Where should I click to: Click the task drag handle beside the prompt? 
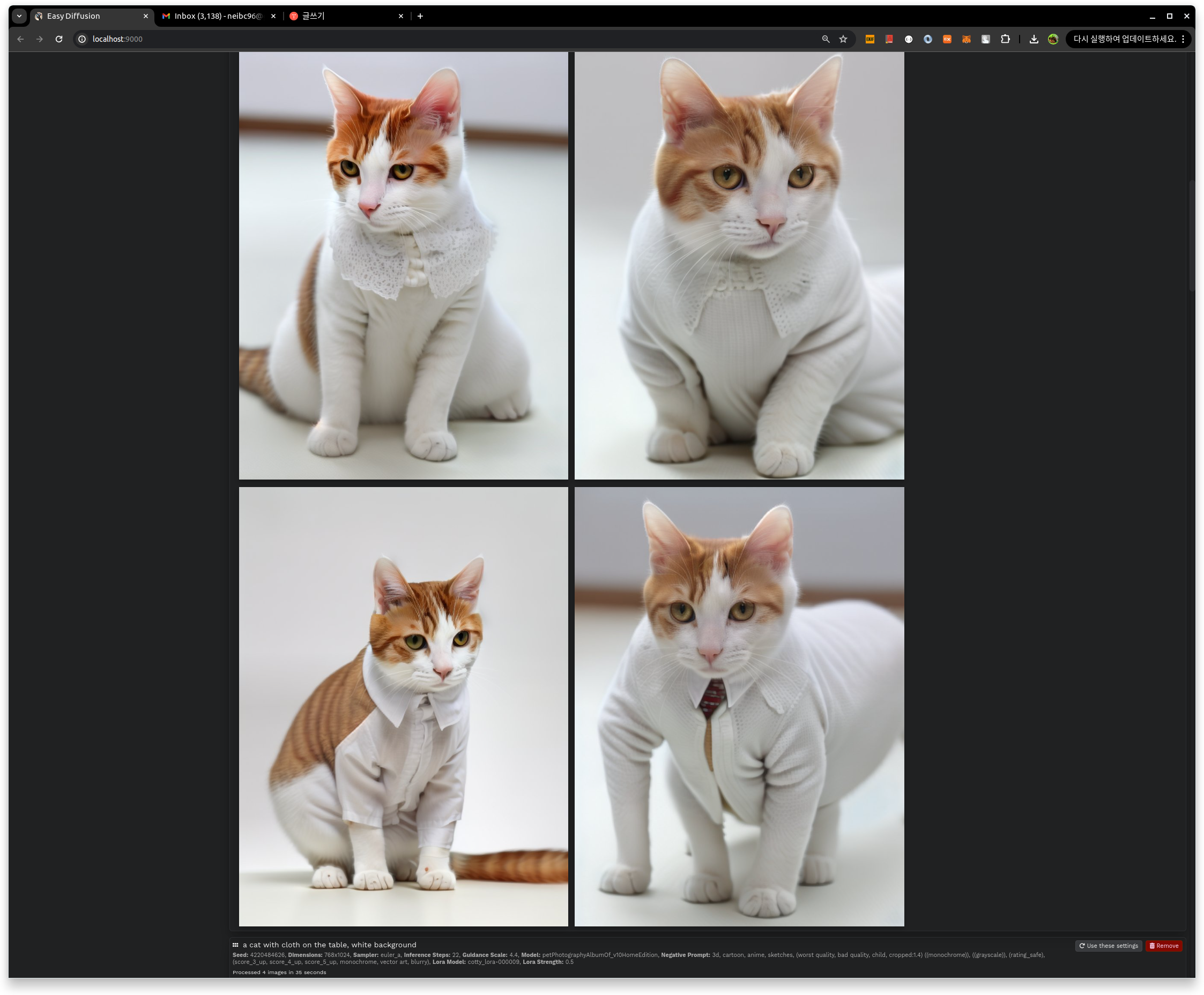coord(236,945)
